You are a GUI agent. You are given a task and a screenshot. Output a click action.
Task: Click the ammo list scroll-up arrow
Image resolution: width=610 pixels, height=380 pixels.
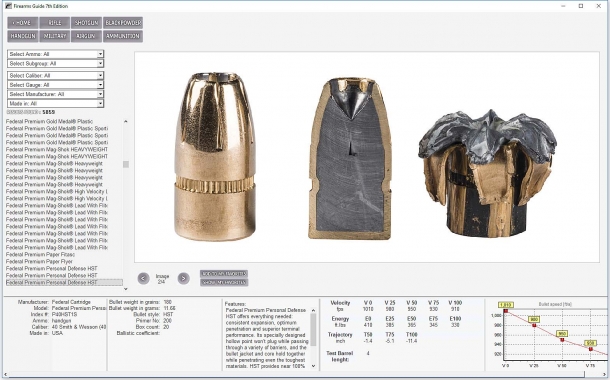126,121
